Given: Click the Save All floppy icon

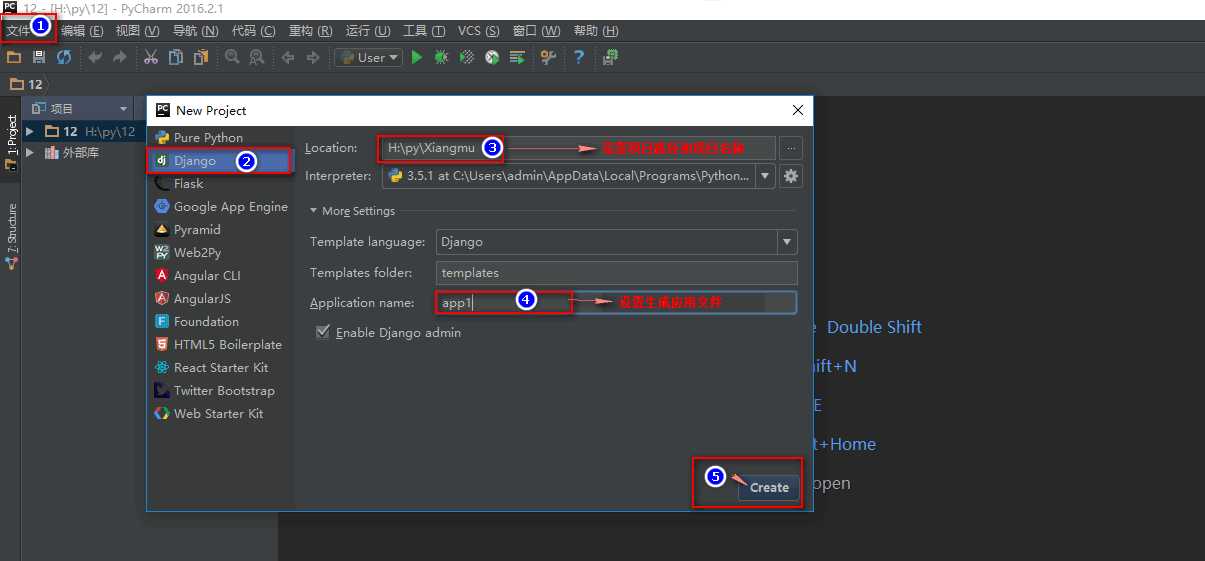Looking at the screenshot, I should (38, 57).
